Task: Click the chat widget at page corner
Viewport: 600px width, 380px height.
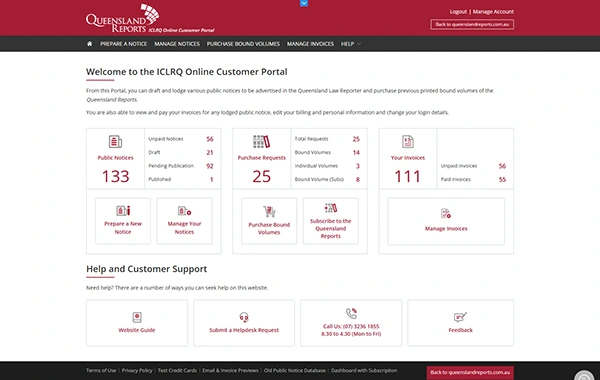Action: tap(584, 376)
